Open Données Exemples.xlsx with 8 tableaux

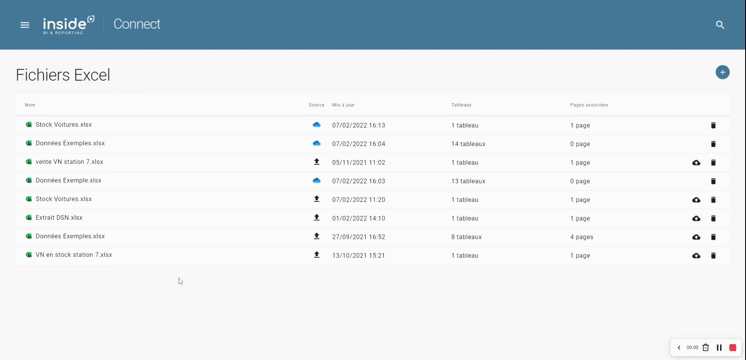point(70,236)
